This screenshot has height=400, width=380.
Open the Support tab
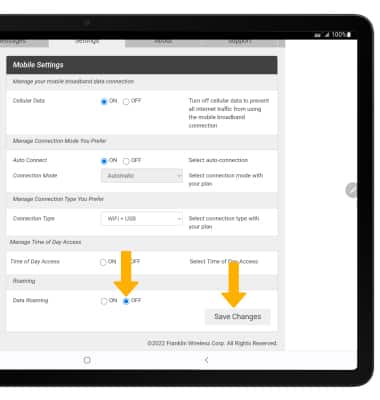pos(239,42)
